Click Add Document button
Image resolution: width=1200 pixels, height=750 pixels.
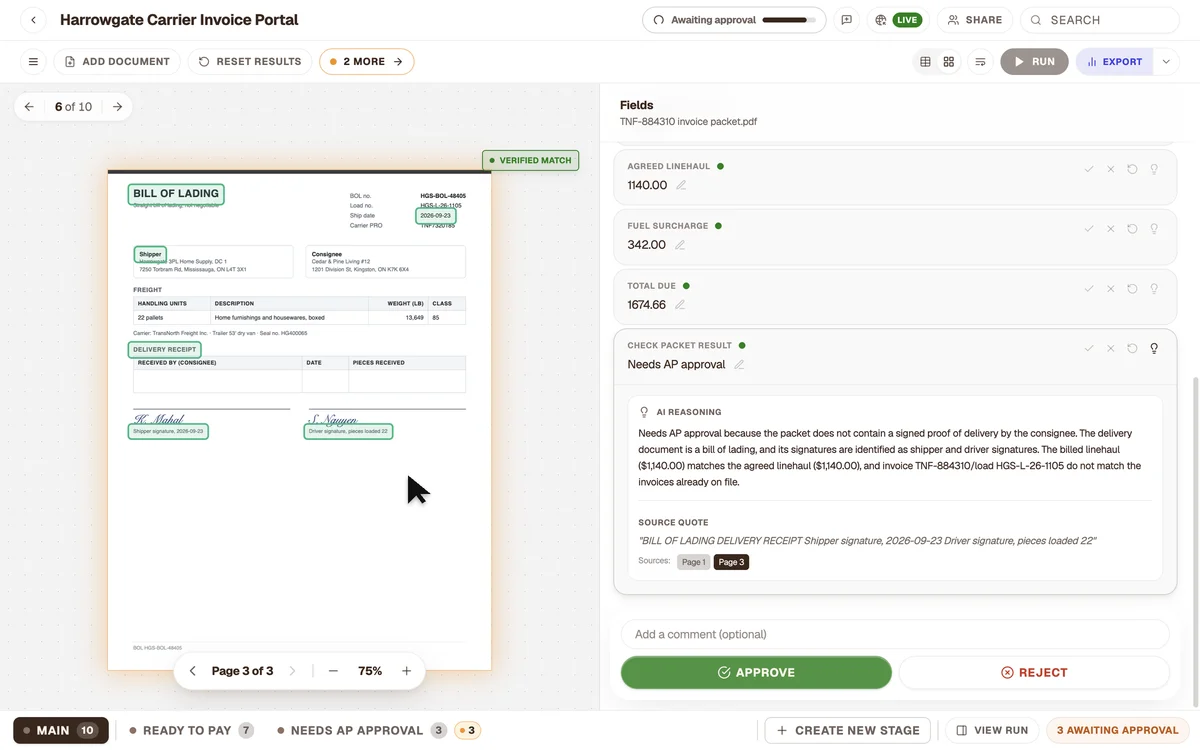coord(117,62)
